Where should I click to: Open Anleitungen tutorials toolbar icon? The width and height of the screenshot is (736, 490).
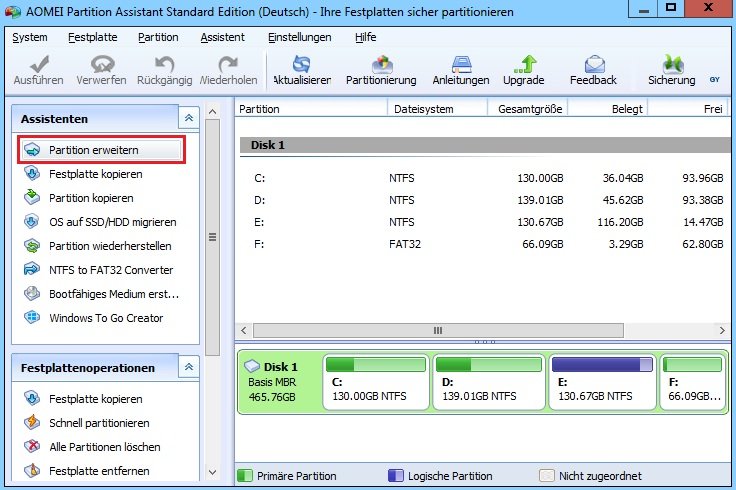[x=461, y=64]
